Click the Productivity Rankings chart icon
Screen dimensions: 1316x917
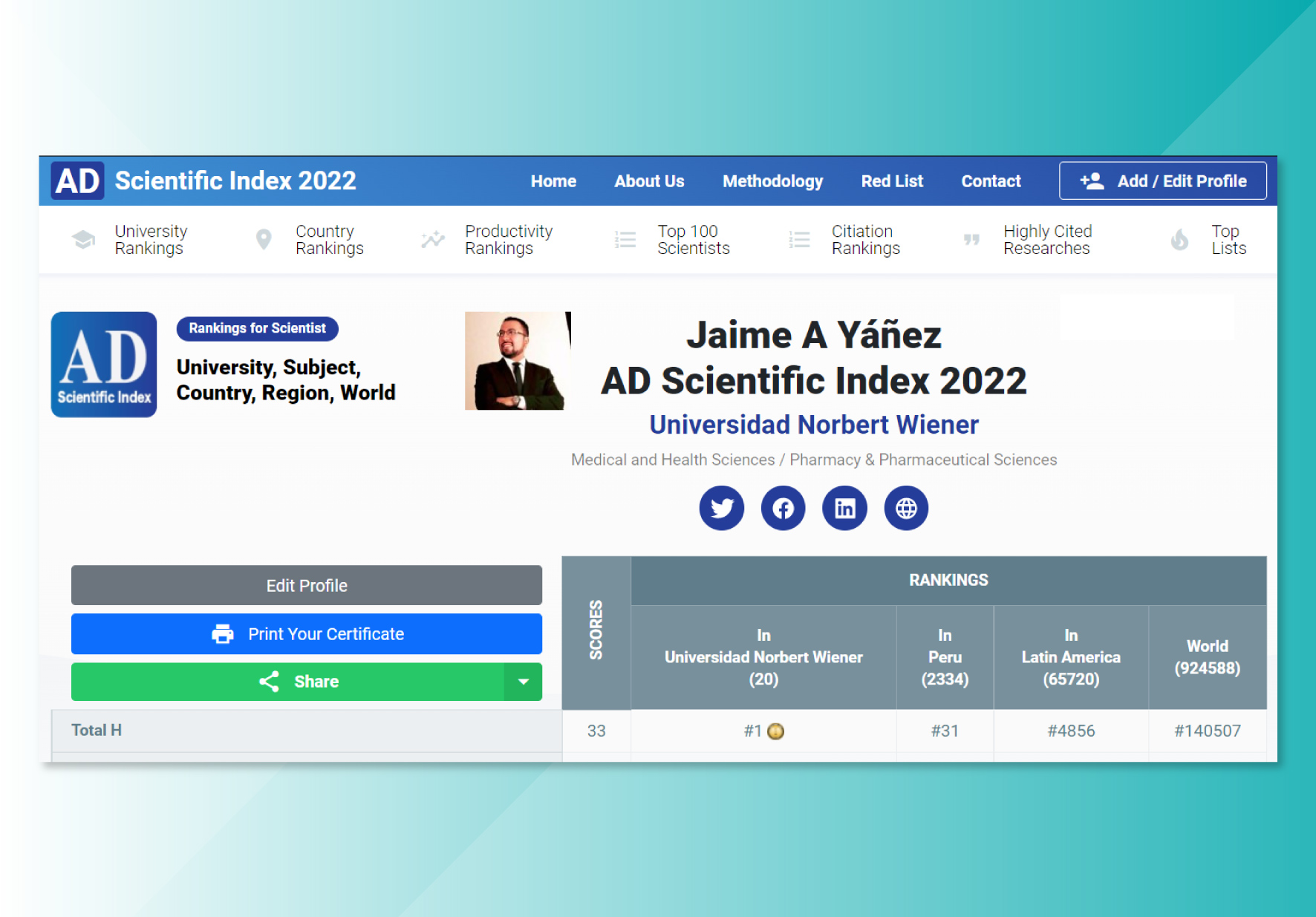tap(433, 239)
